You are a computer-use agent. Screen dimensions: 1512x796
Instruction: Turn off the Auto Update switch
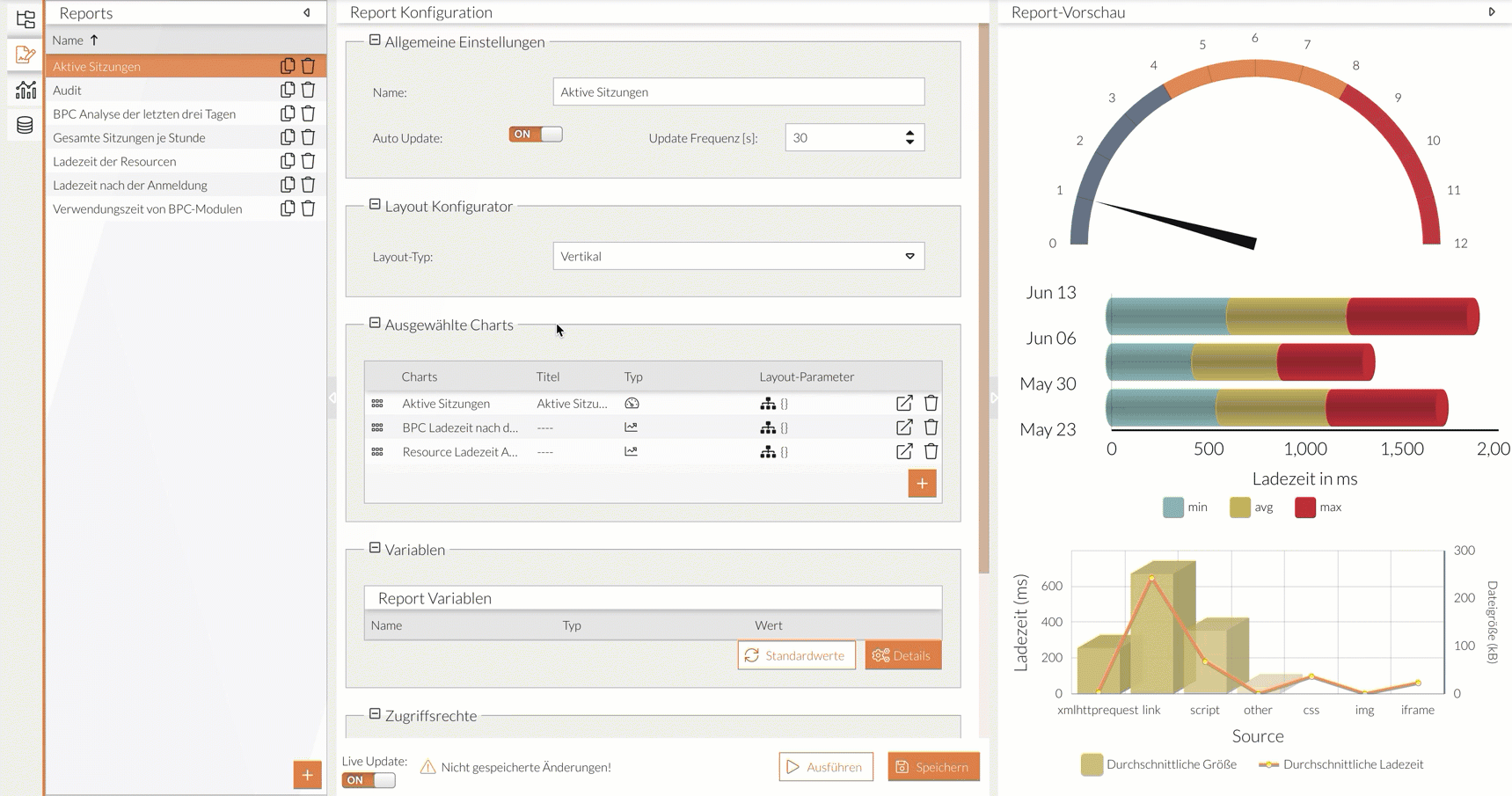[x=535, y=135]
